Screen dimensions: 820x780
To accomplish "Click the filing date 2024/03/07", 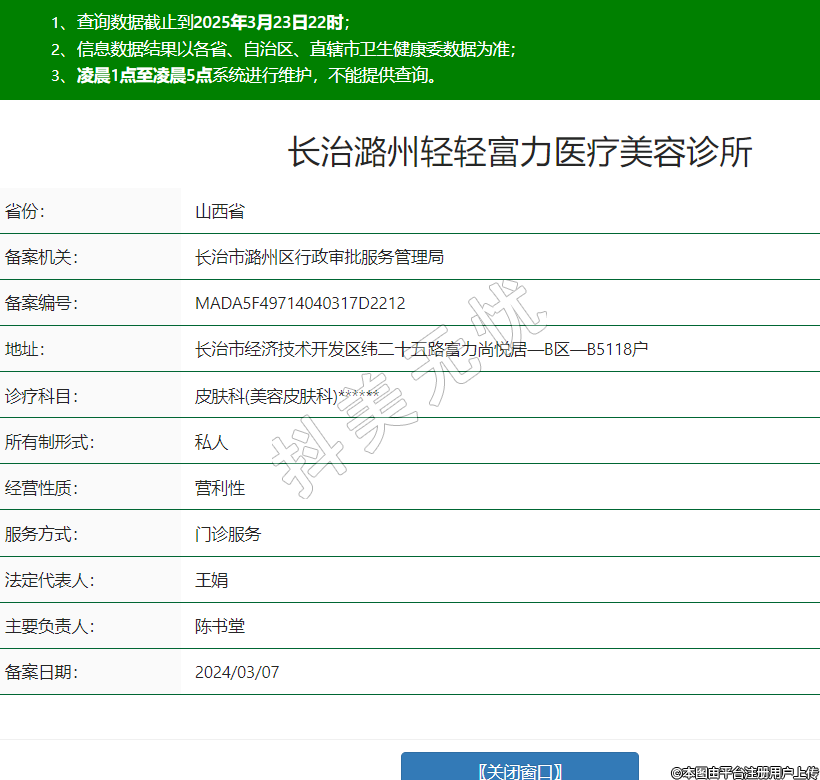I will tap(237, 672).
